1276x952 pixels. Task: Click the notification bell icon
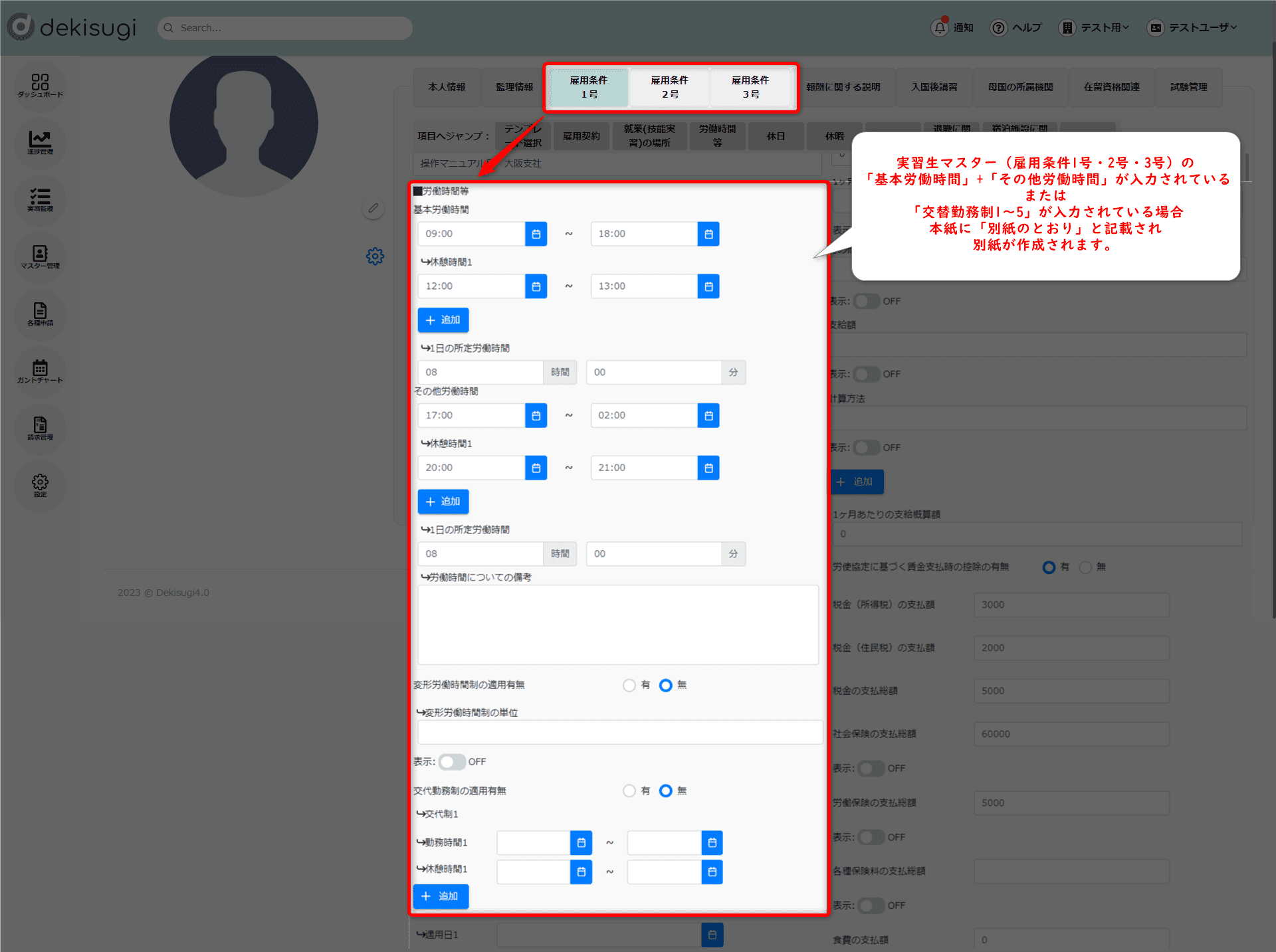[939, 28]
